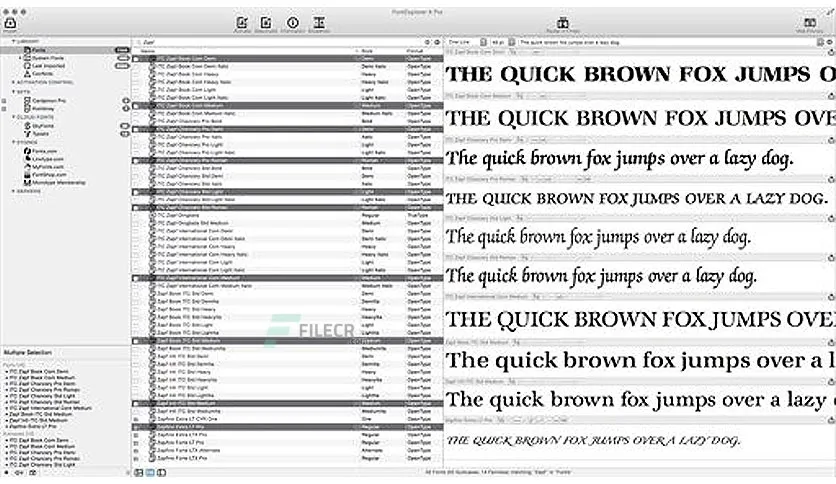Select the Fonts library item
Image resolution: width=836 pixels, height=484 pixels.
[64, 50]
